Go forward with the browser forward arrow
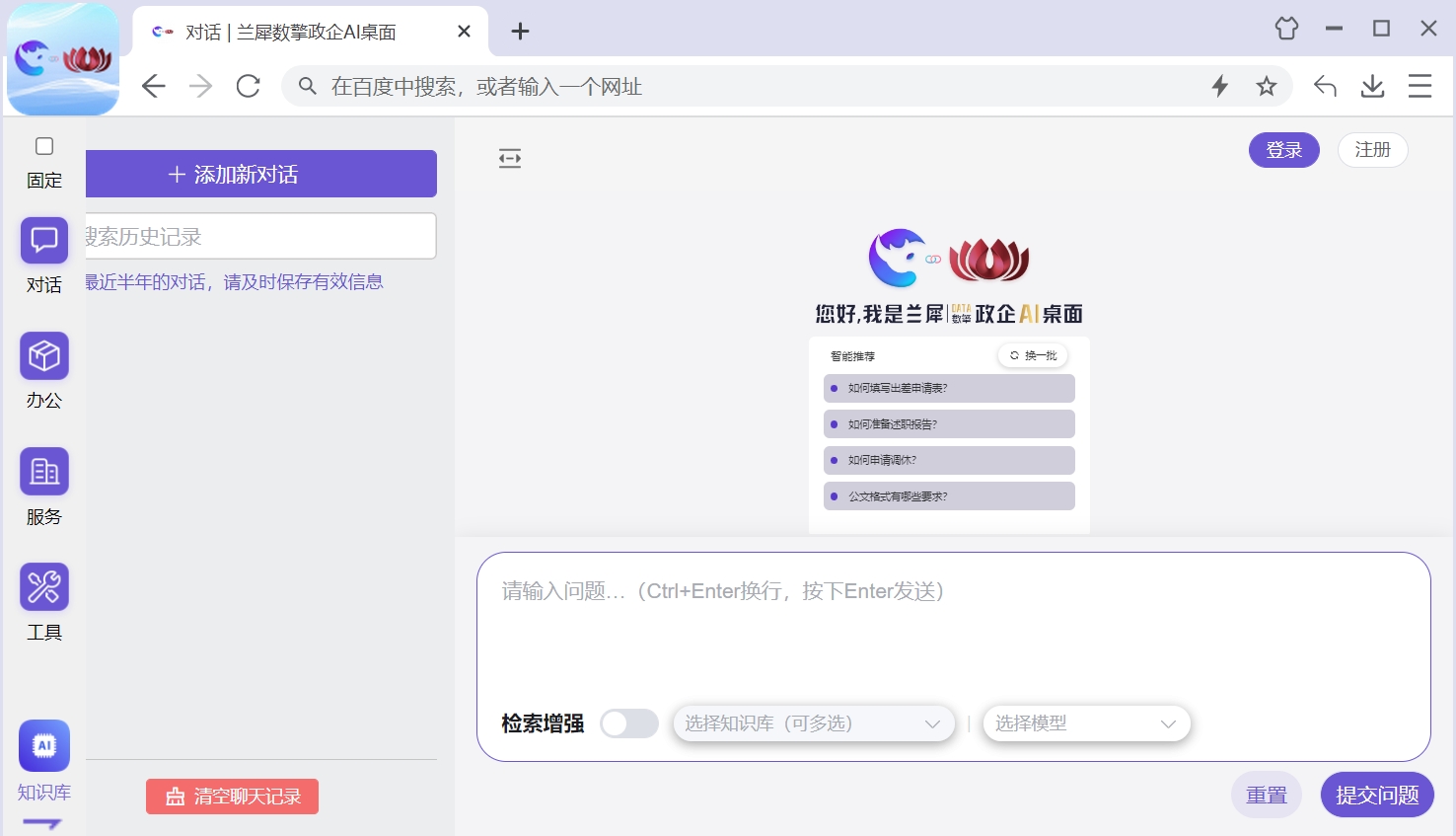Screen dimensions: 1456x836 [x=201, y=87]
